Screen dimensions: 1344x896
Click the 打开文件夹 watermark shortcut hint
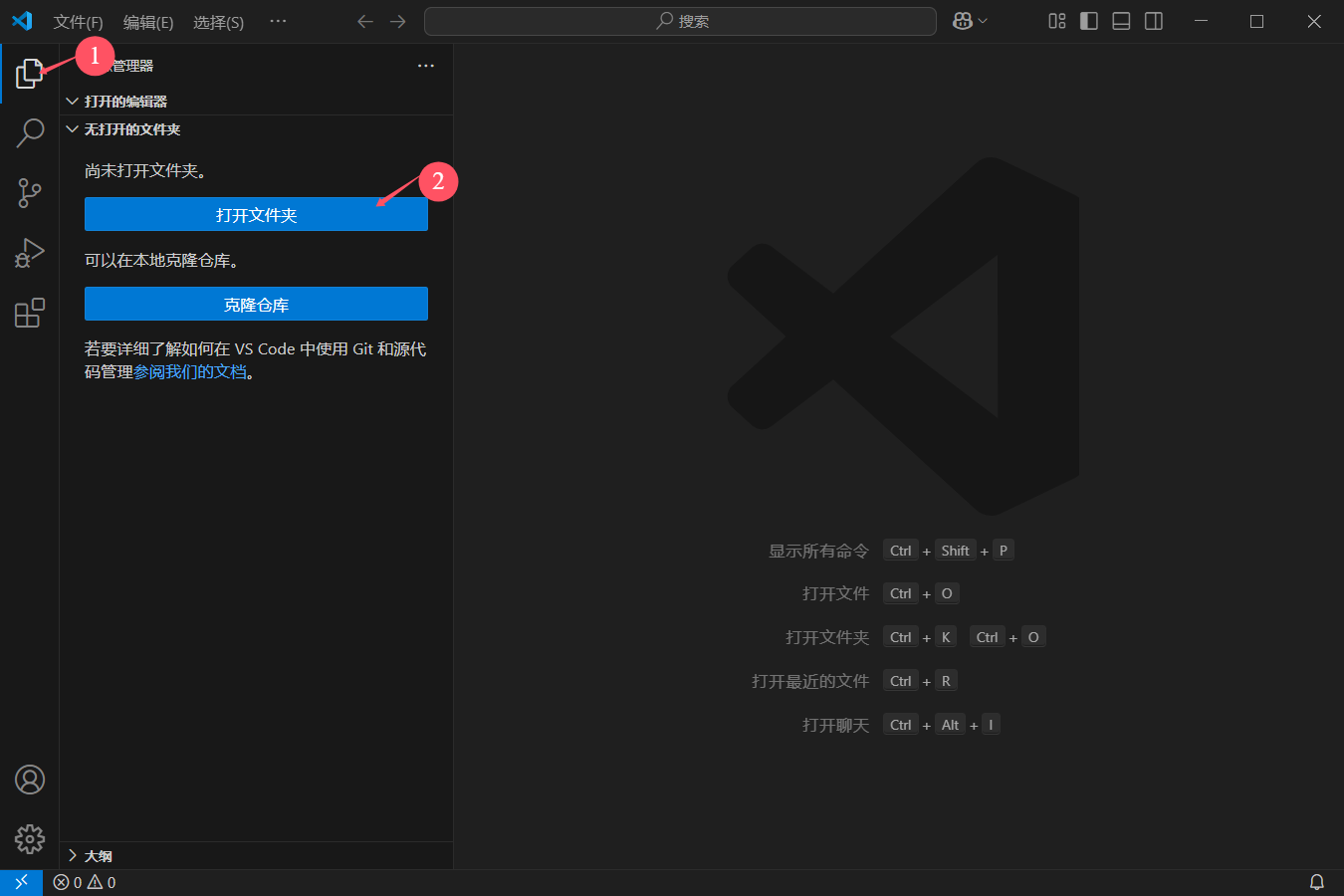pyautogui.click(x=915, y=637)
